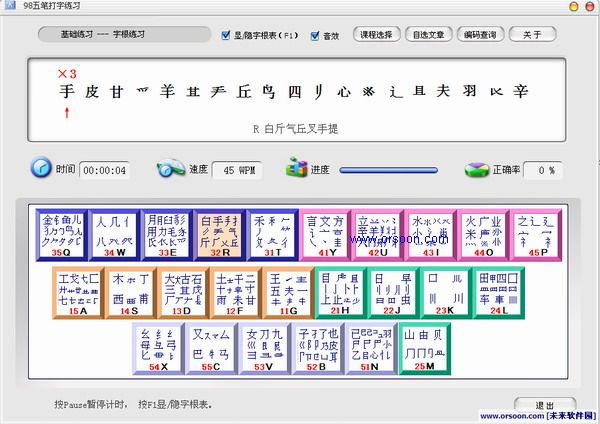This screenshot has width=600, height=424.
Task: Click the accuracy icon beside 正确率
Action: coord(476,169)
